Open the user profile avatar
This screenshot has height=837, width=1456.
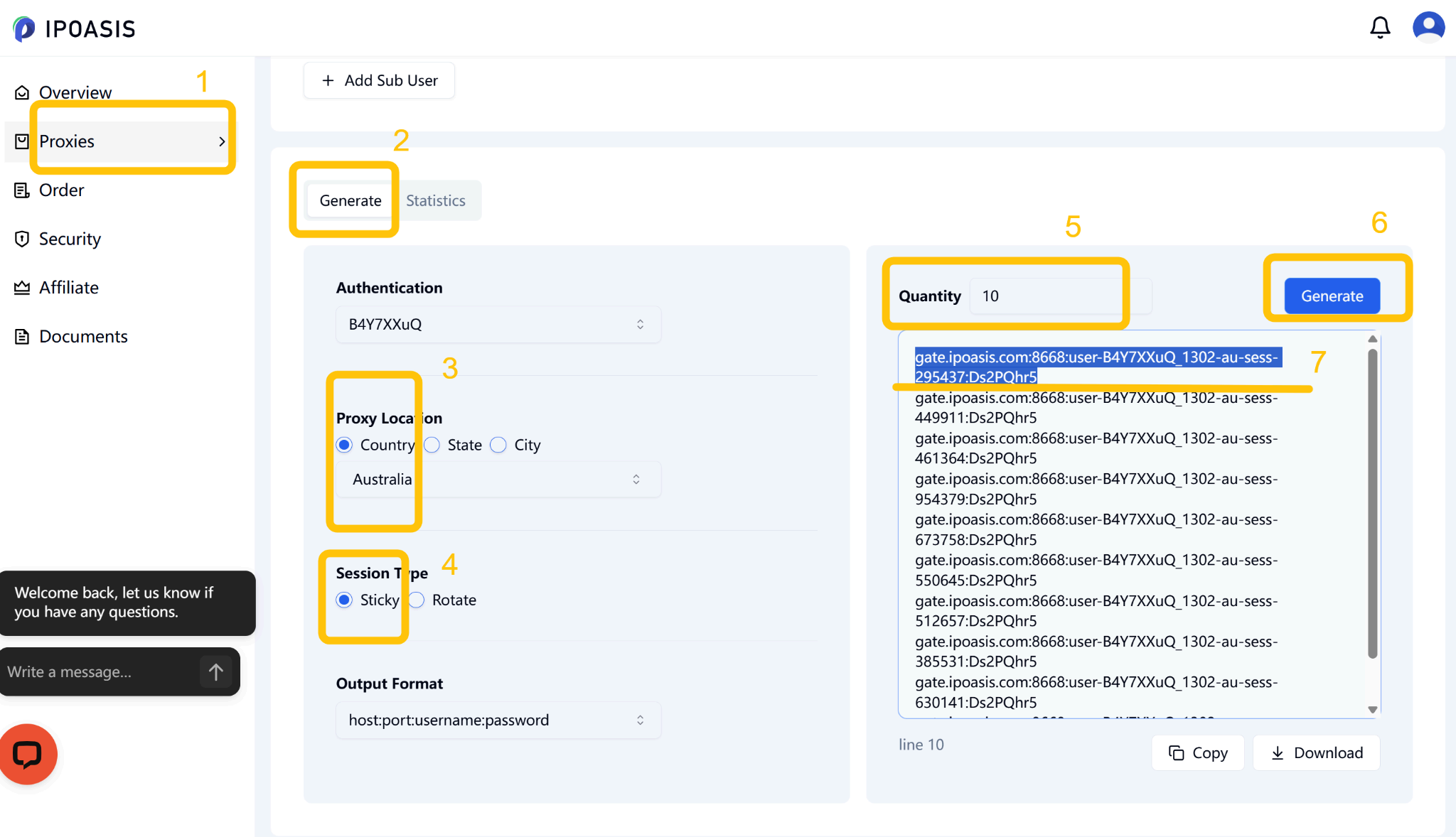point(1428,28)
